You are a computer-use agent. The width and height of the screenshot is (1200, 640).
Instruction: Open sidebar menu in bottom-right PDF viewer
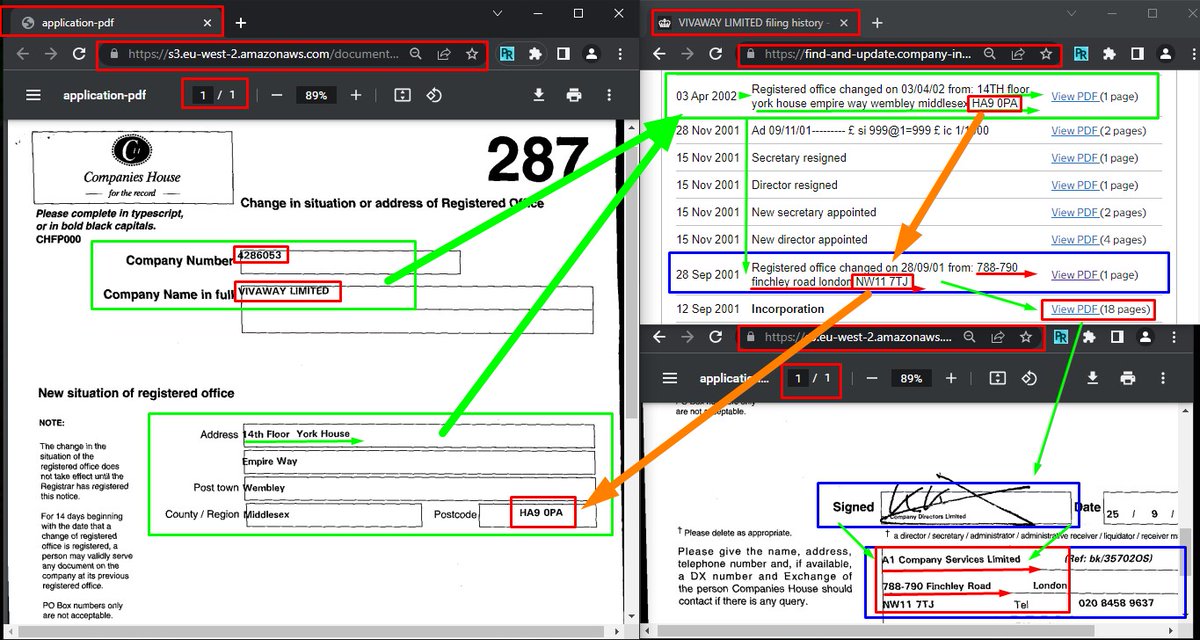(x=669, y=379)
